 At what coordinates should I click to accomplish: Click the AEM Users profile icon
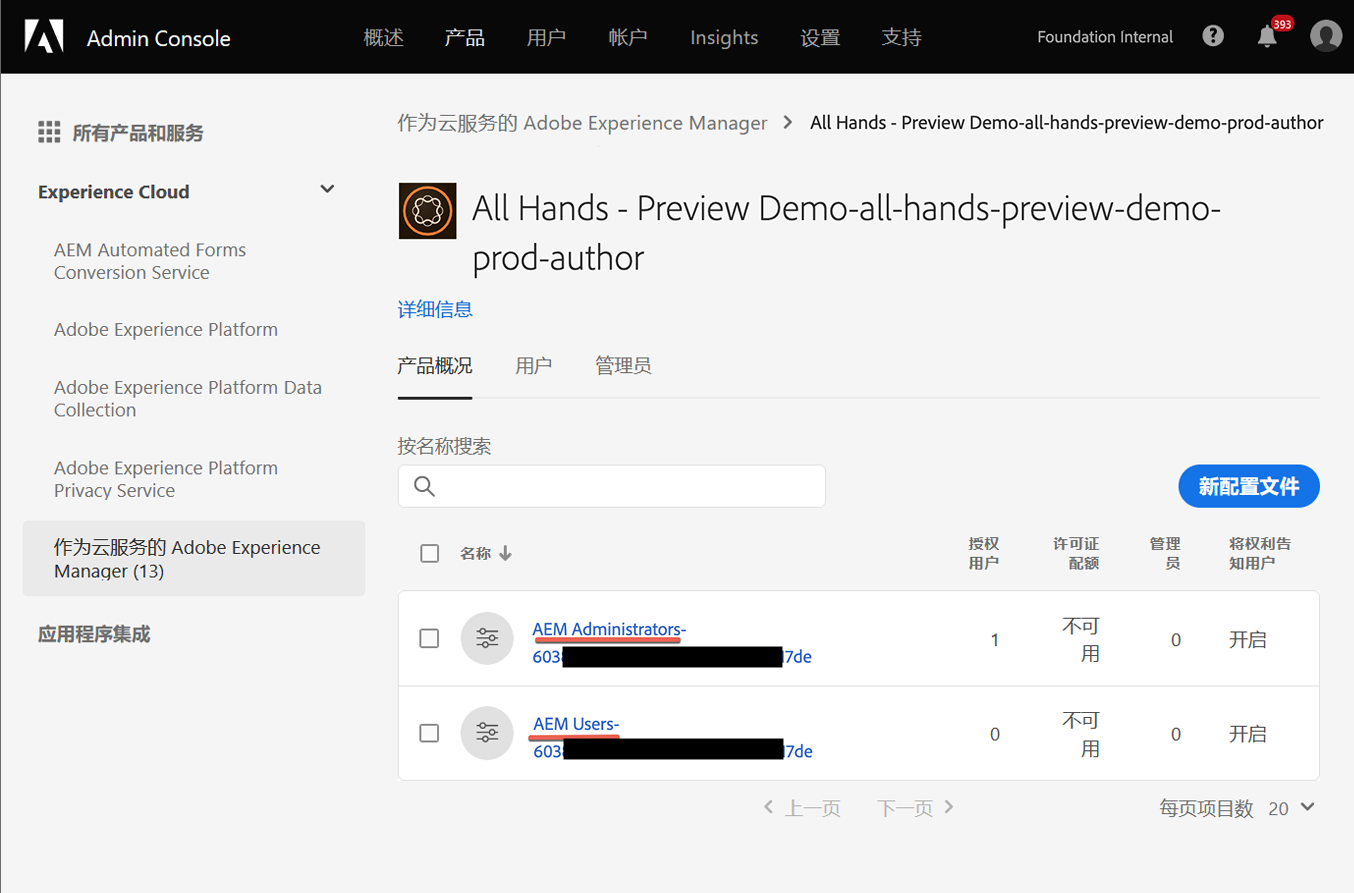coord(487,733)
